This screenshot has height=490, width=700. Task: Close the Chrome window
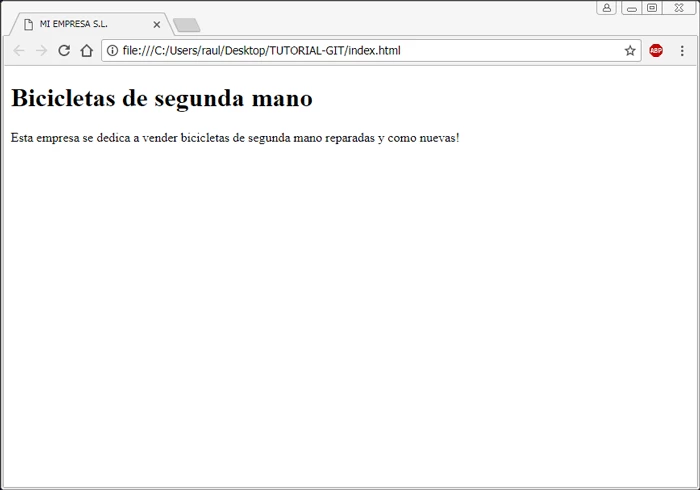679,8
